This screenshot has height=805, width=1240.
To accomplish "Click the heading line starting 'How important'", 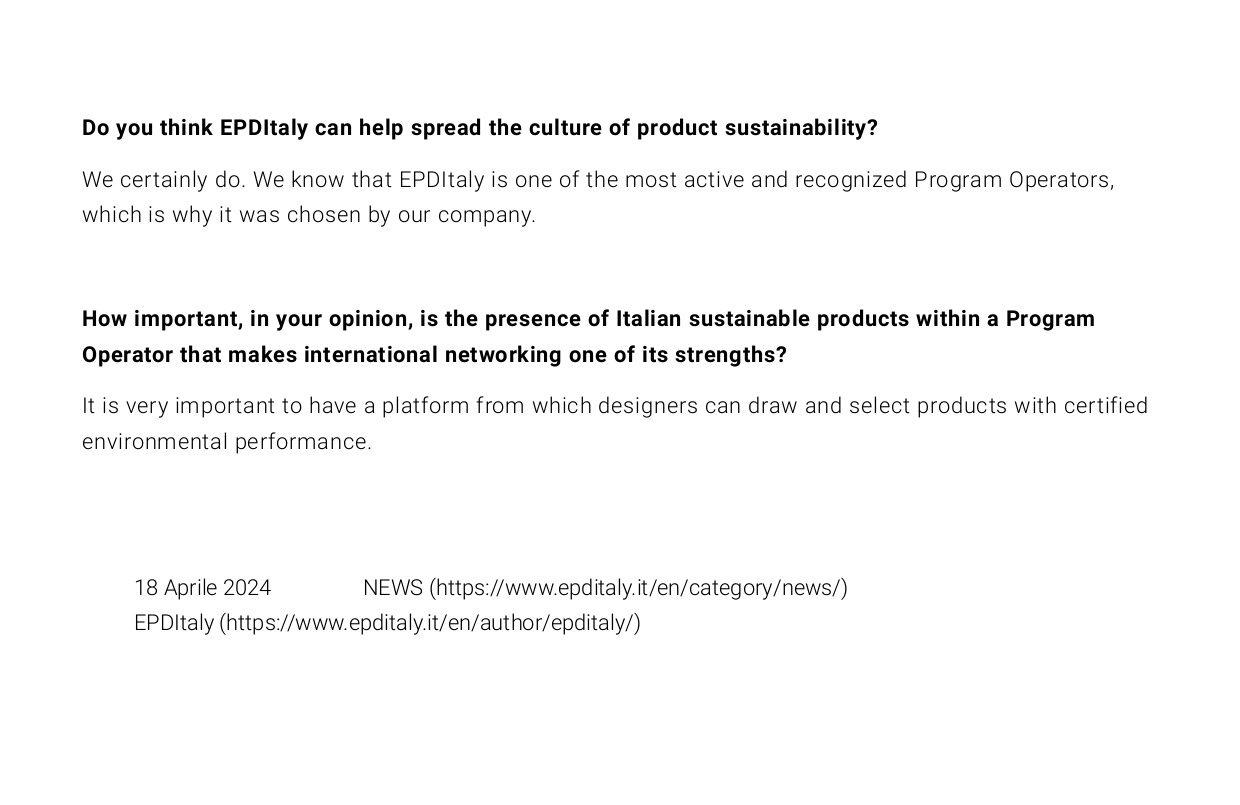I will coord(588,319).
